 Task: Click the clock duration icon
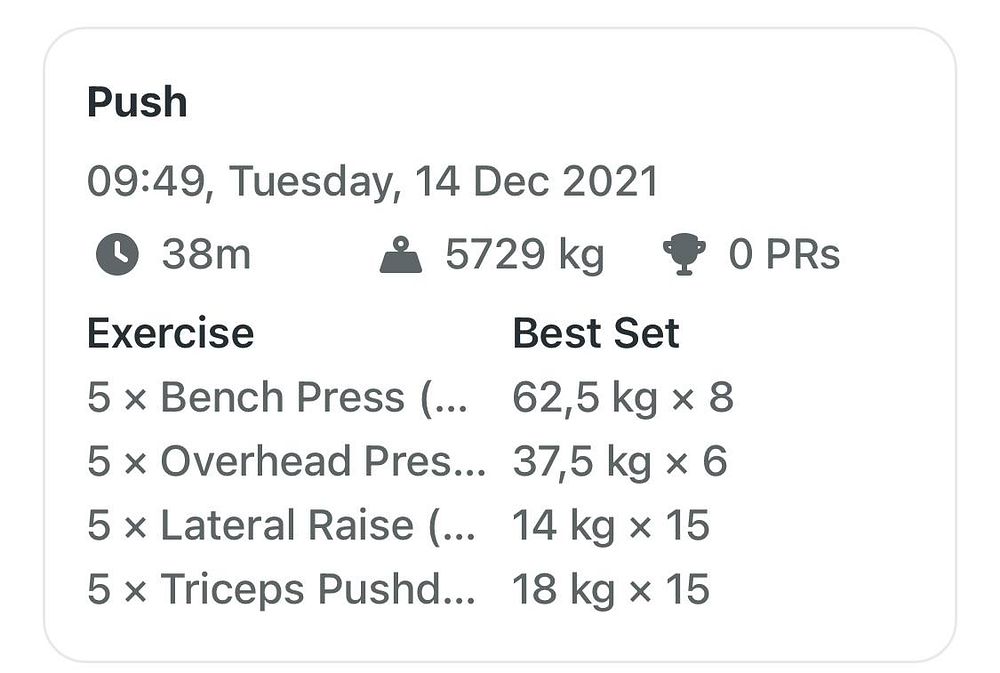(x=117, y=254)
